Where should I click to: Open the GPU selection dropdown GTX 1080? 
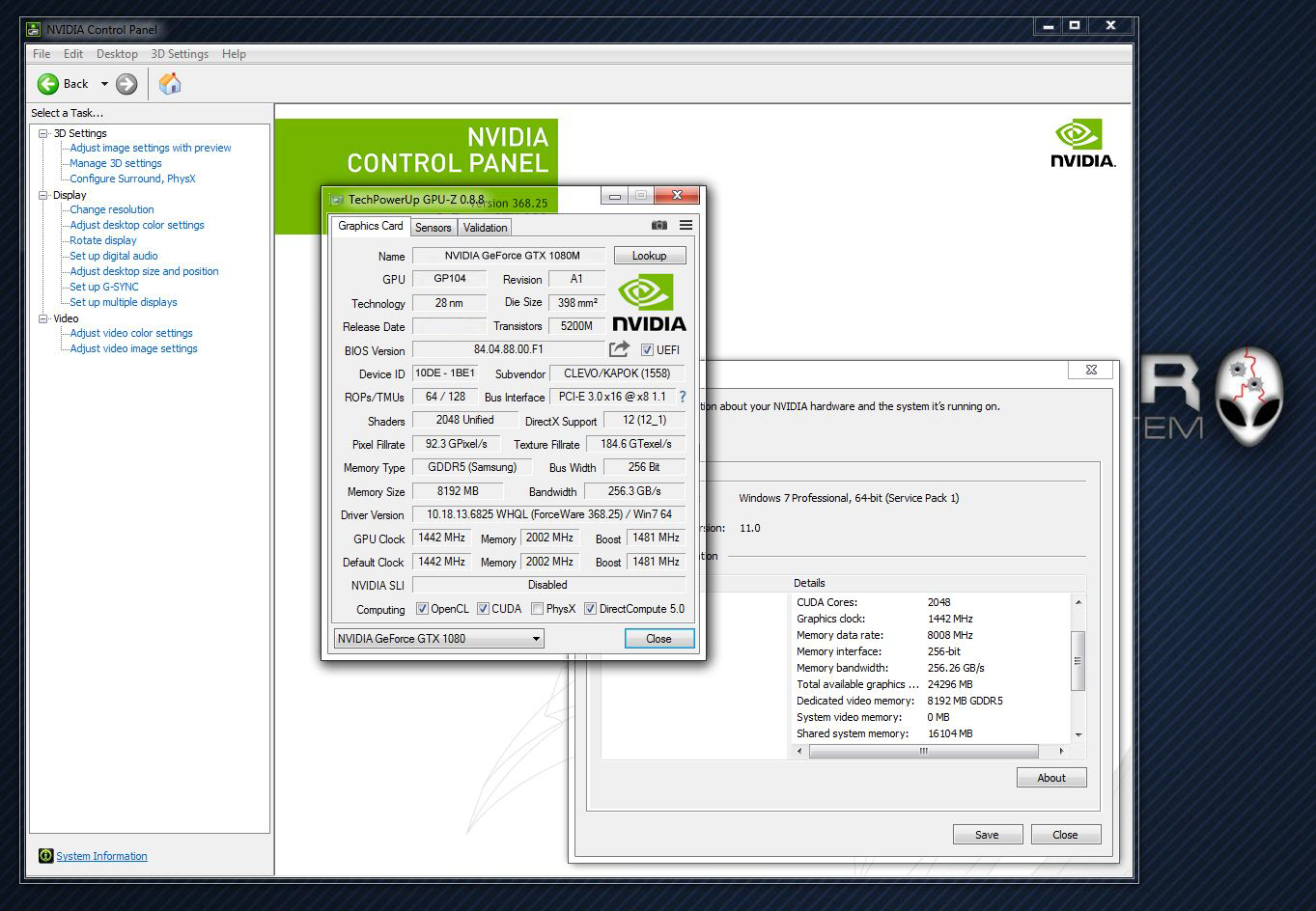[438, 638]
